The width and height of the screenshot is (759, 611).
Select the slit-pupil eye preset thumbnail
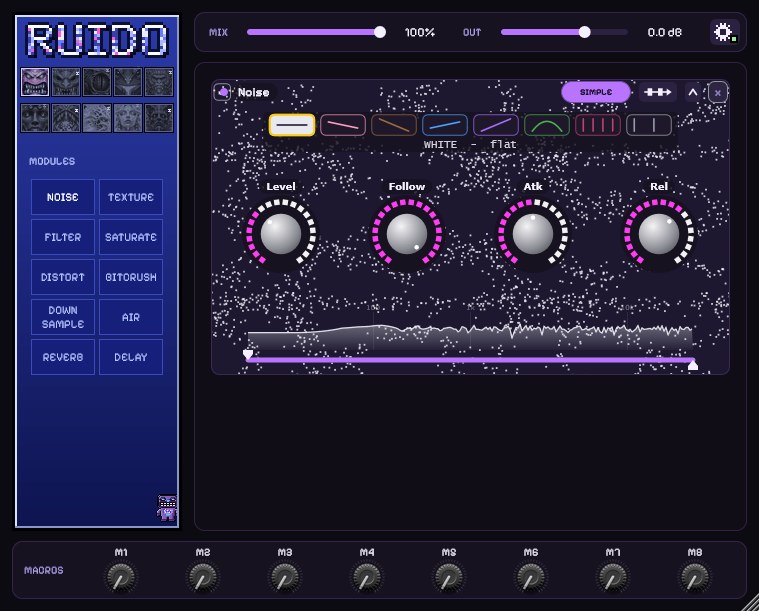point(97,82)
